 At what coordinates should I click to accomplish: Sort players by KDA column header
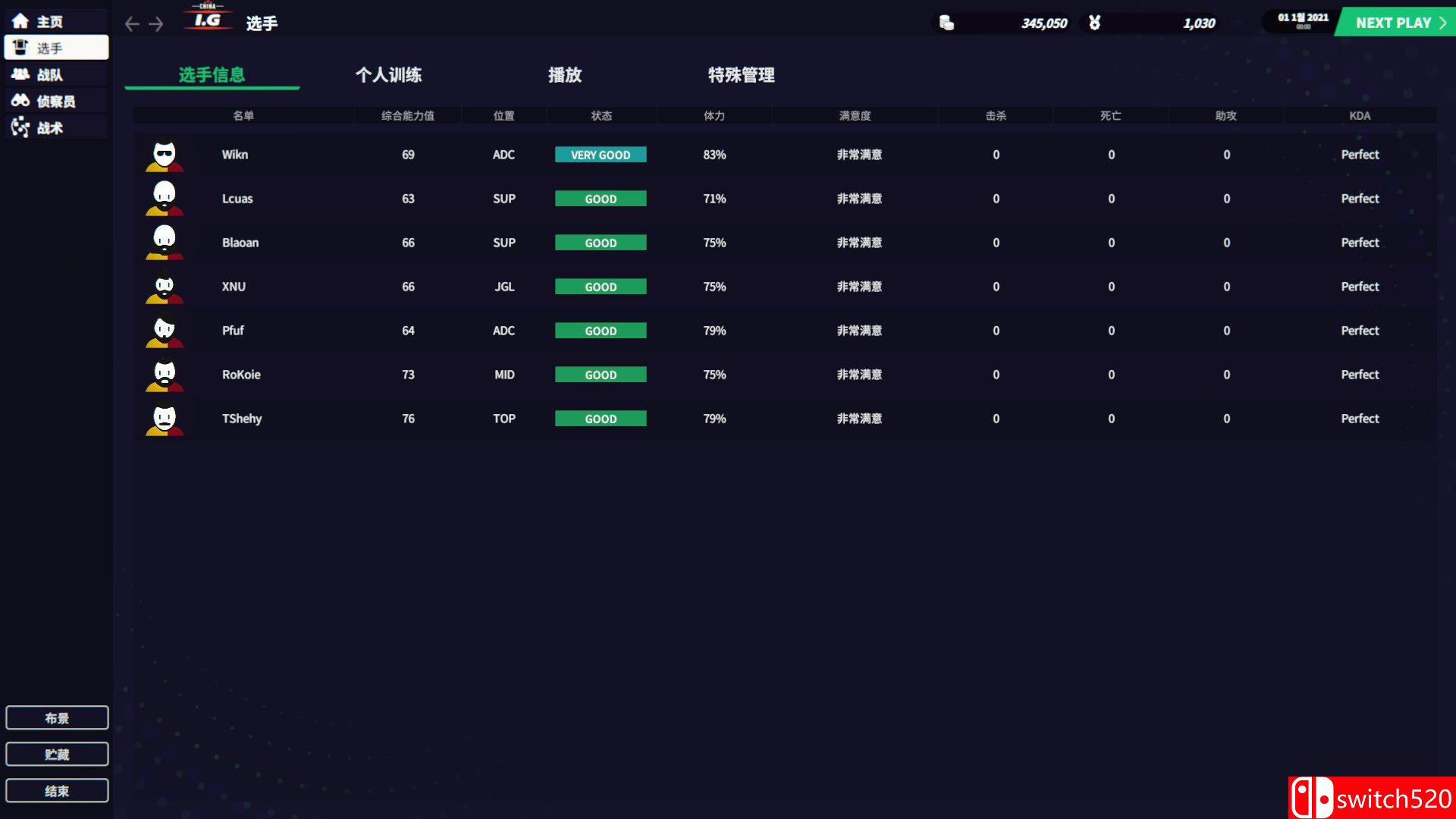(1359, 115)
